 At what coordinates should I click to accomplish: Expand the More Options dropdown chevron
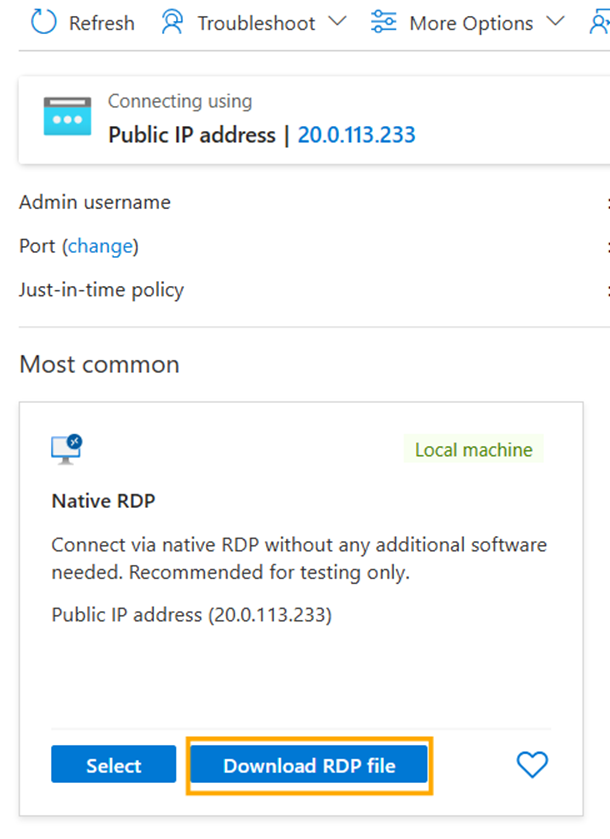pyautogui.click(x=557, y=22)
